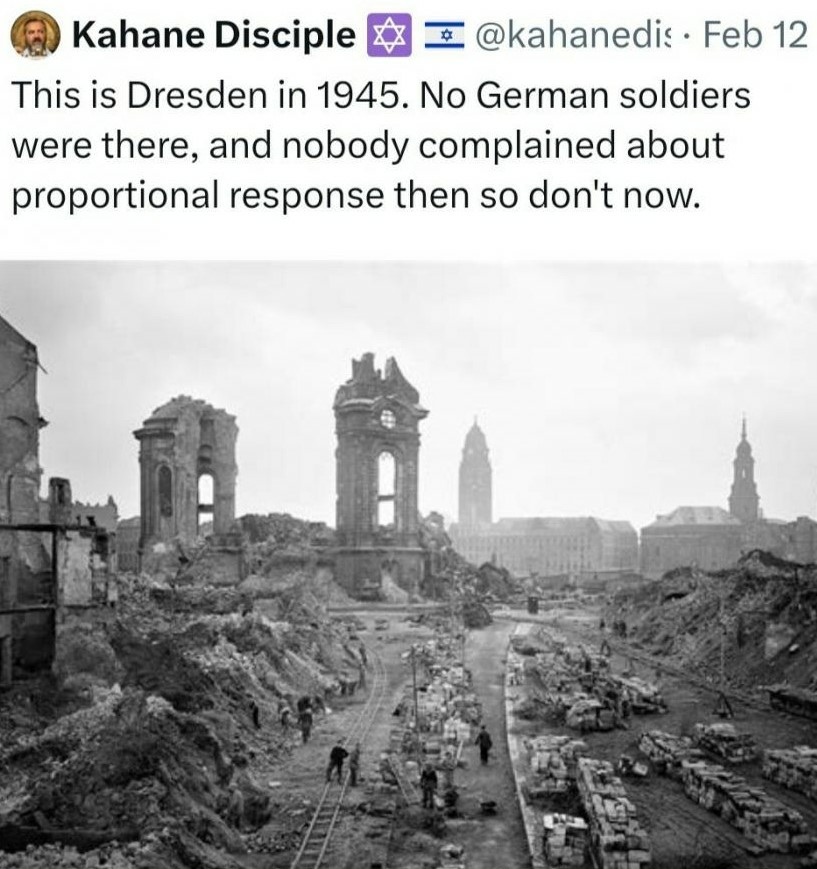The image size is (817, 869).
Task: Open the Kahane Disciple display name
Action: click(x=214, y=35)
